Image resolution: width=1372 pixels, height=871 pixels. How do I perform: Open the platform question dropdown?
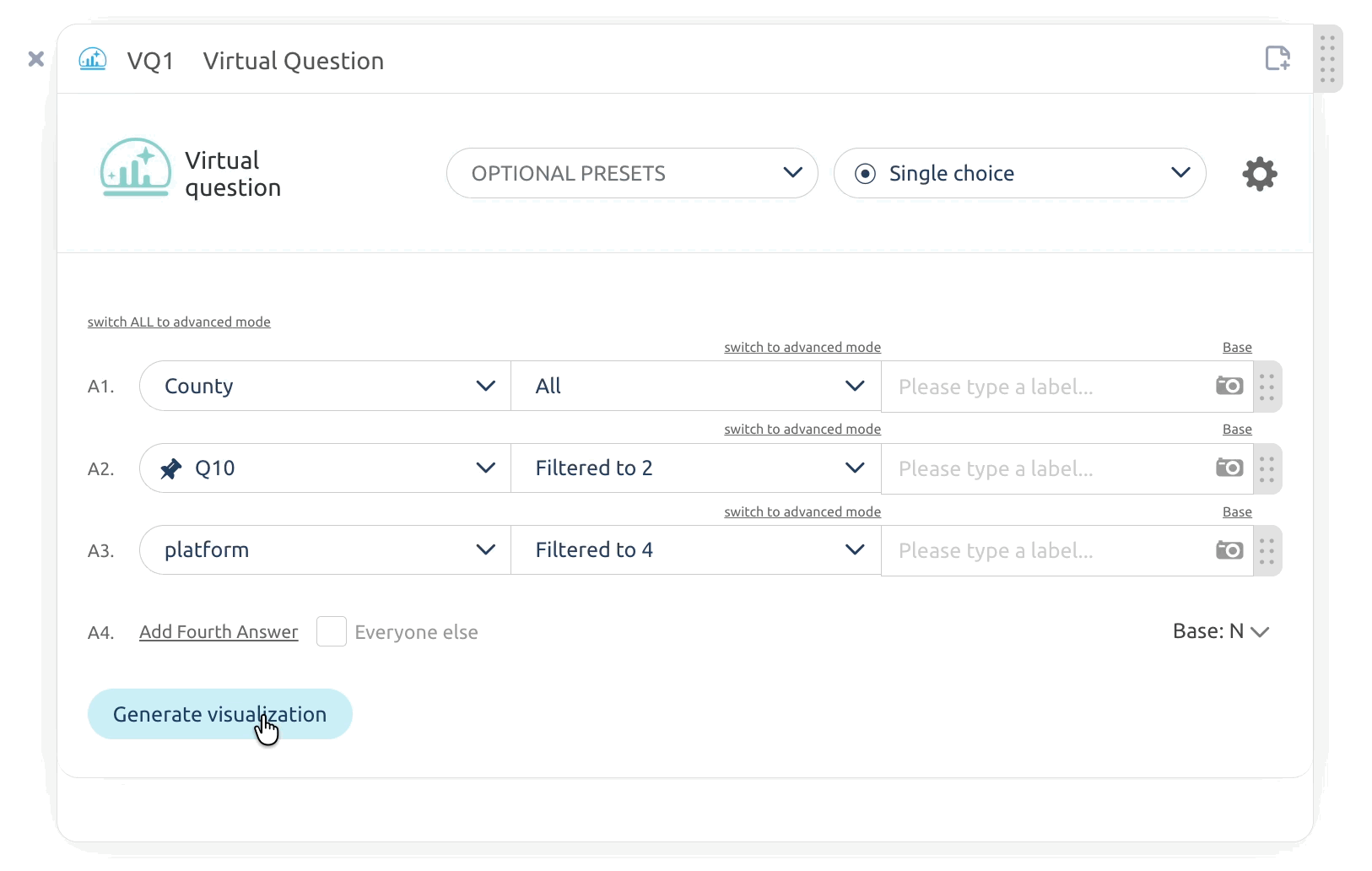click(325, 549)
